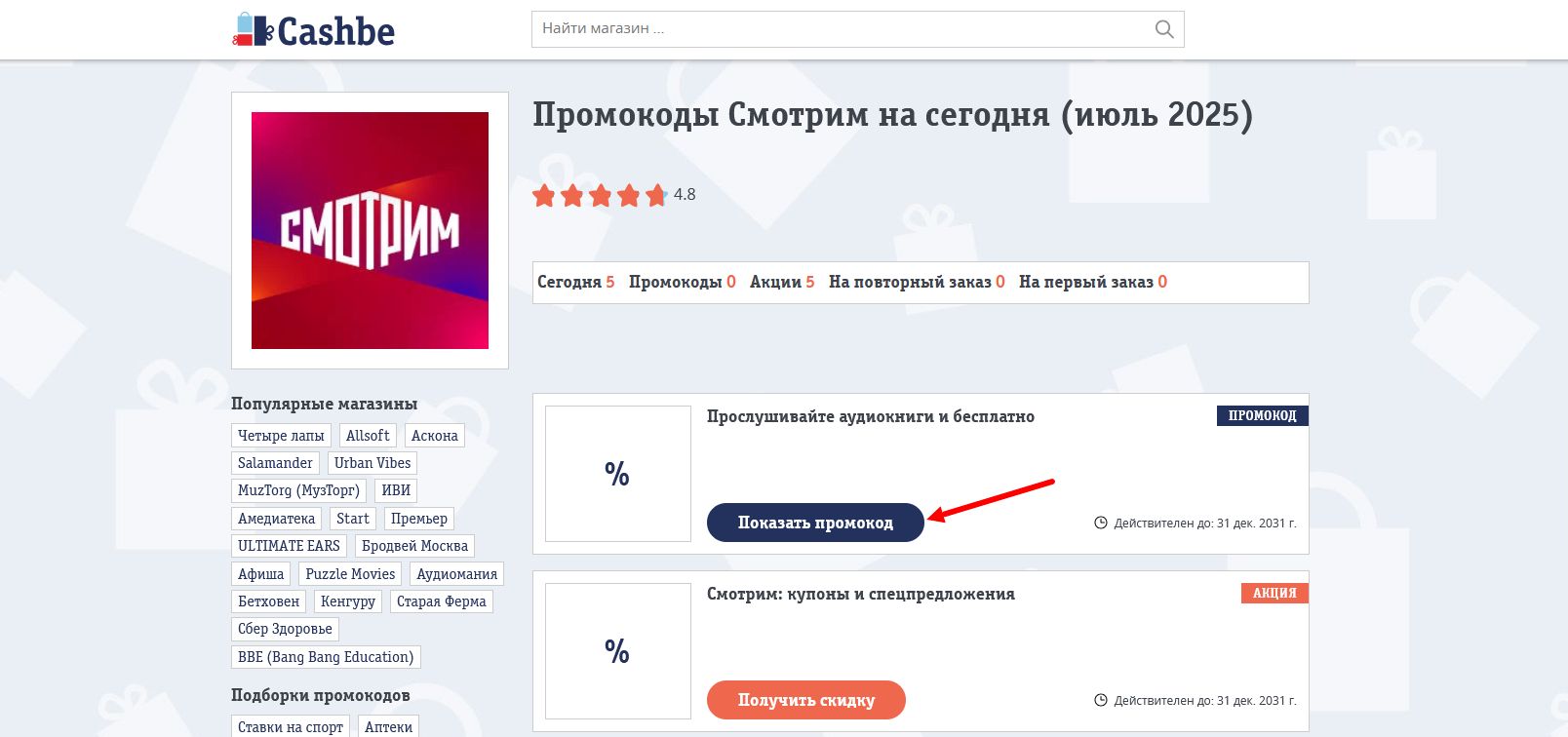Open the 'Аптеки' collection link
The height and width of the screenshot is (737, 1568).
tap(389, 726)
